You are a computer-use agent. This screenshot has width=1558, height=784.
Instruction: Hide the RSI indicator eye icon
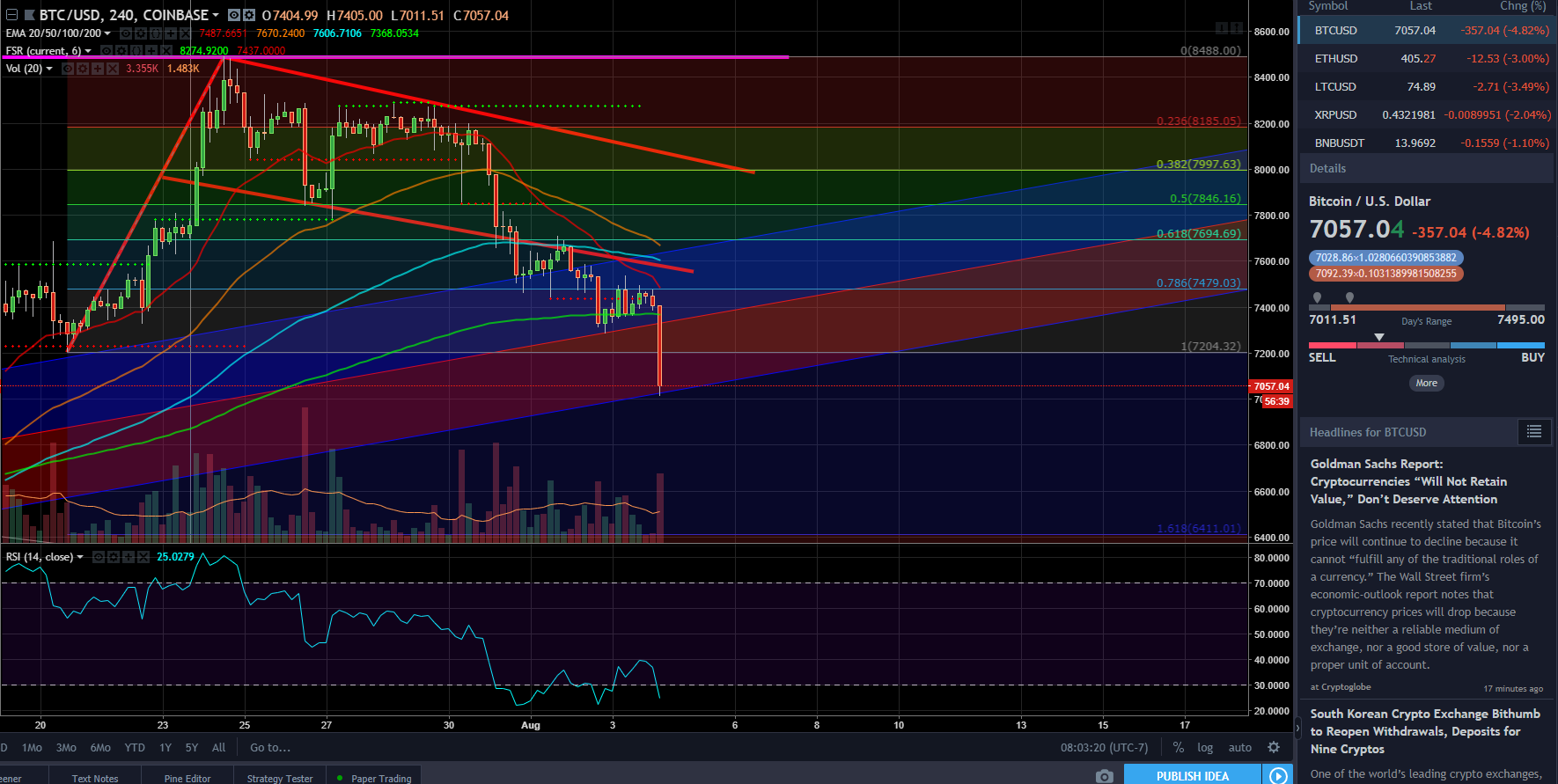(x=99, y=557)
